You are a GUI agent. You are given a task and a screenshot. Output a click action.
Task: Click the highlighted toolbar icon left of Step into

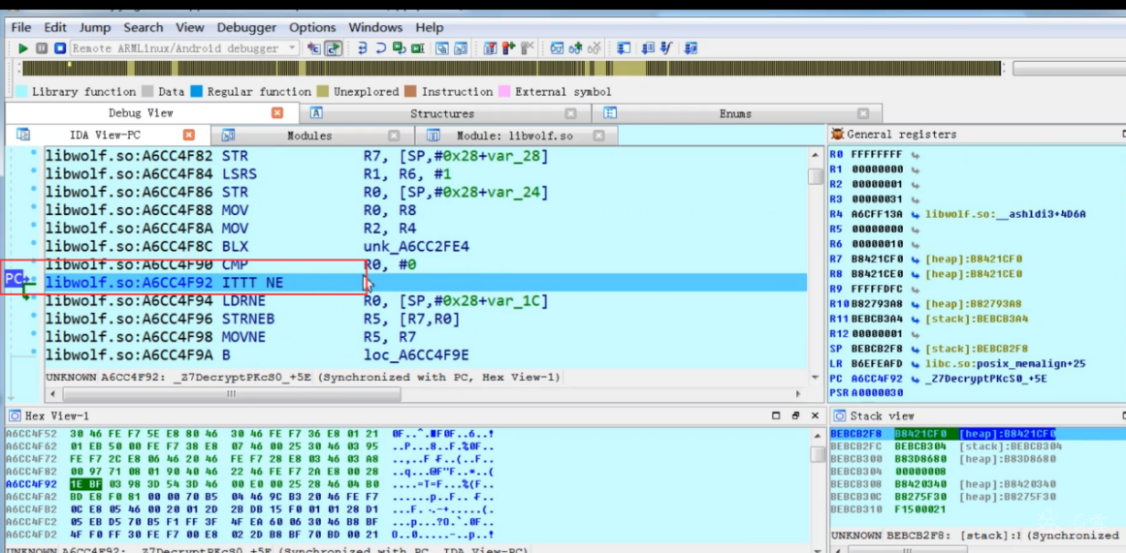tap(333, 48)
